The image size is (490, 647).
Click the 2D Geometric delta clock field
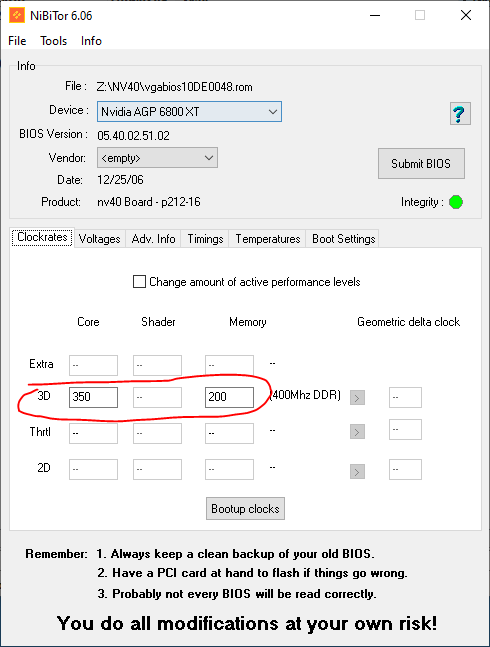pos(405,469)
